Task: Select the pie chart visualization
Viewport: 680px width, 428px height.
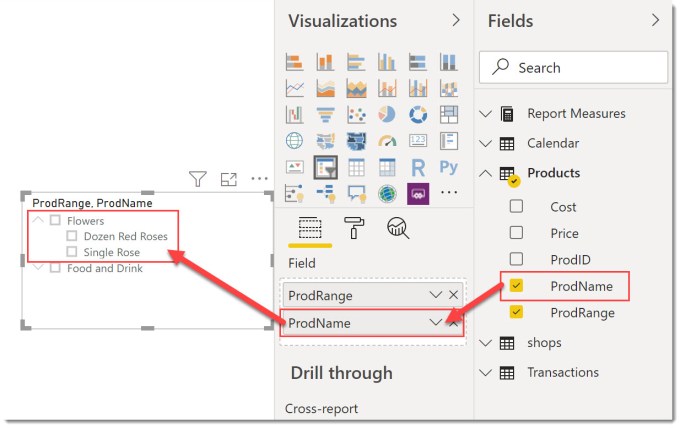Action: point(386,115)
